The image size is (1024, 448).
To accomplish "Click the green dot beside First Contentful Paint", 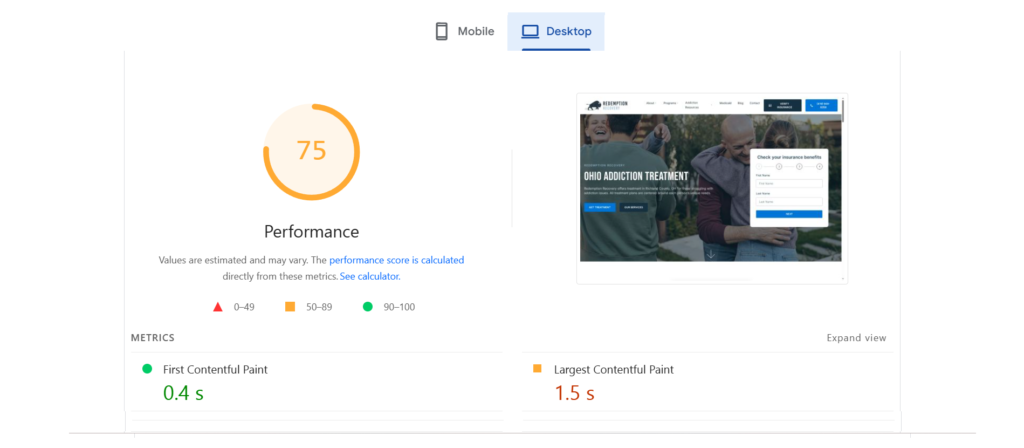I will click(x=147, y=369).
